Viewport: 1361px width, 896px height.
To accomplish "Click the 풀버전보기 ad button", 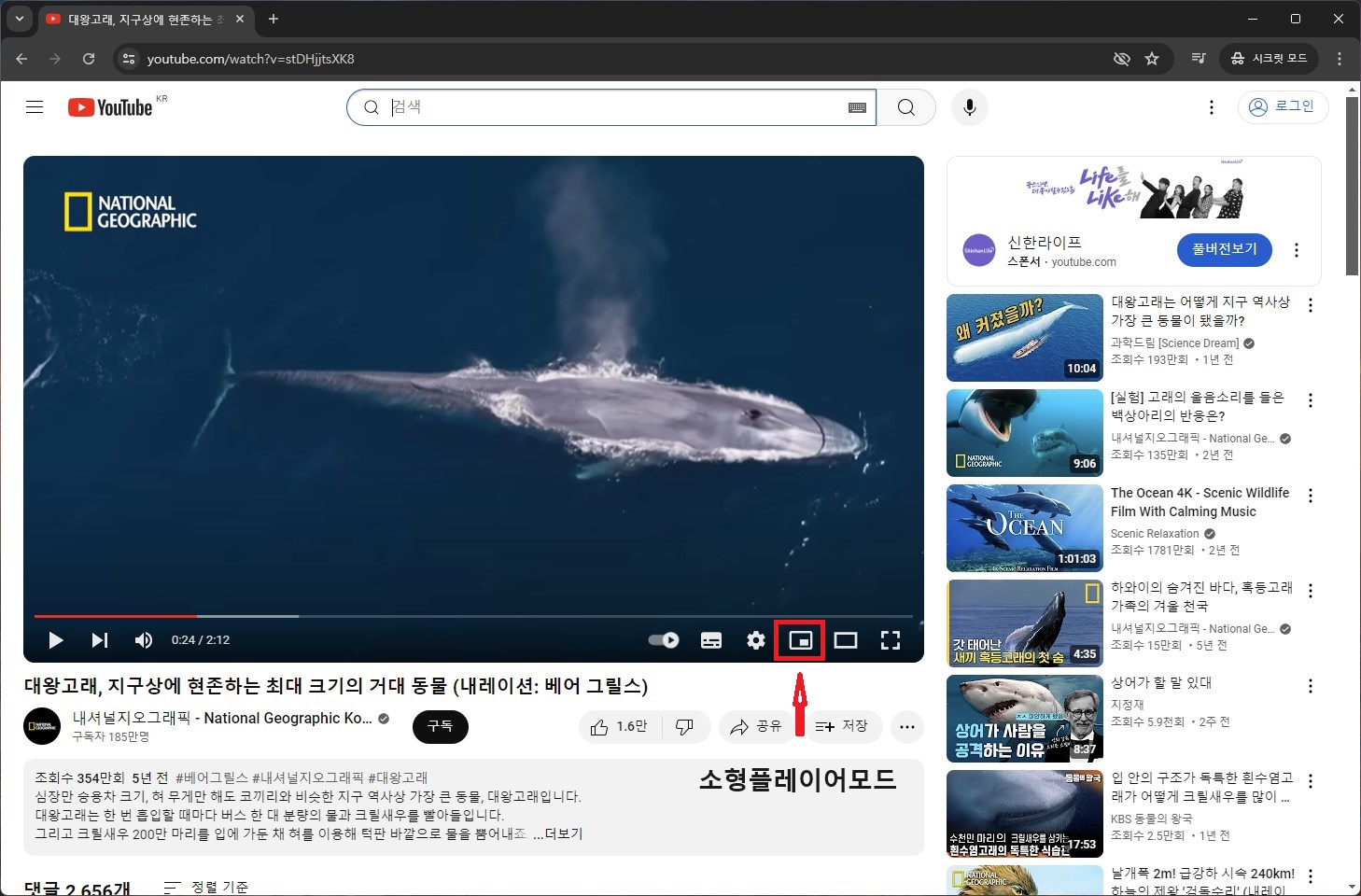I will click(1225, 249).
